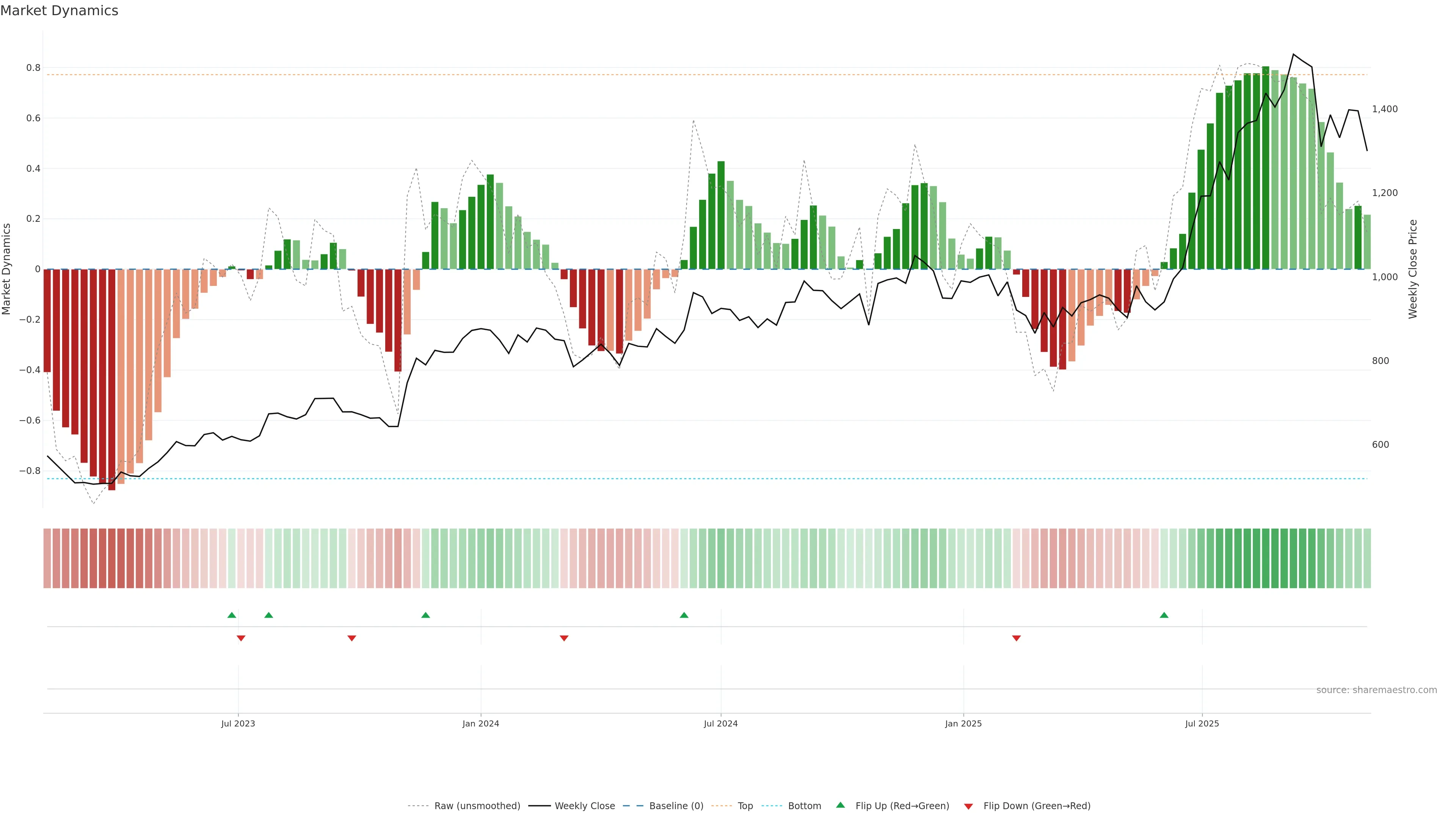Click the leftmost green flip-up marker
Viewport: 1456px width, 819px height.
(x=232, y=615)
